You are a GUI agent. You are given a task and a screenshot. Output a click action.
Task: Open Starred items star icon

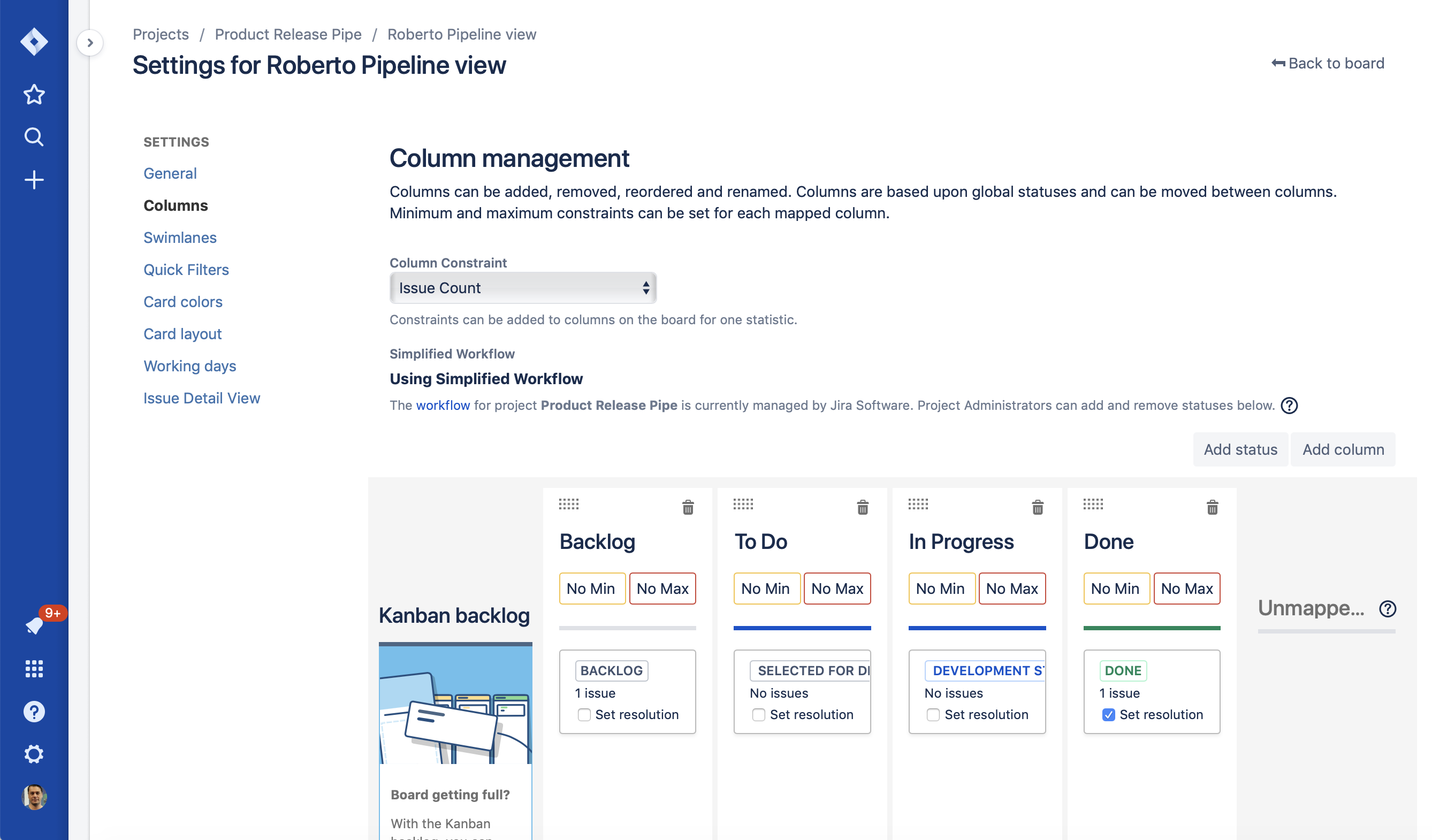click(34, 94)
